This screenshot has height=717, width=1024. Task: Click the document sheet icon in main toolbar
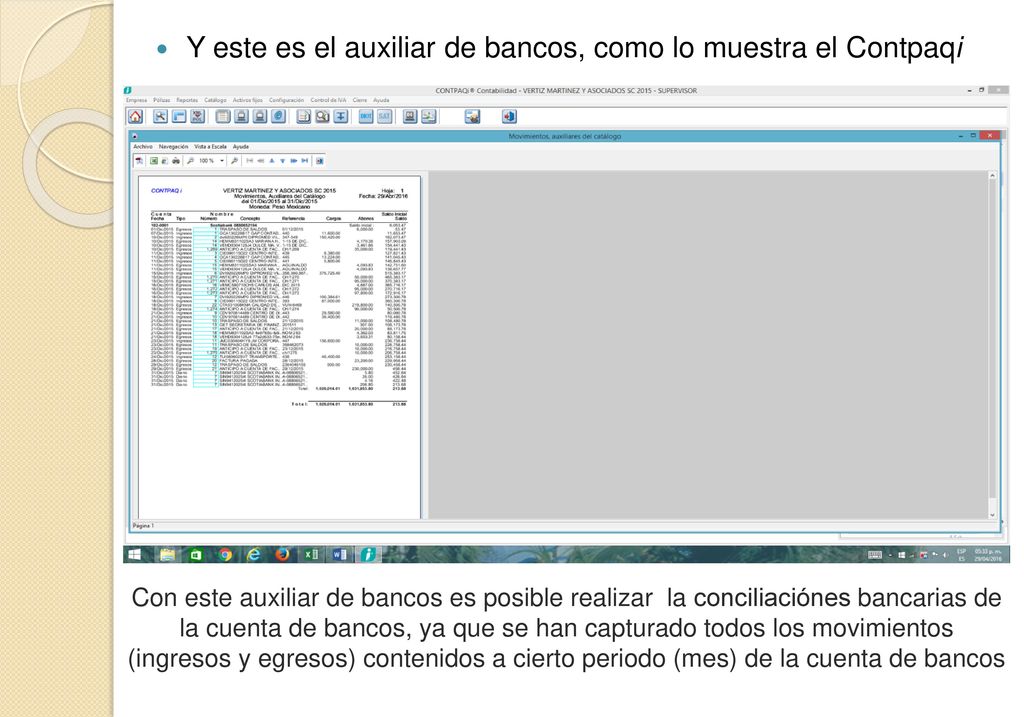coord(304,116)
